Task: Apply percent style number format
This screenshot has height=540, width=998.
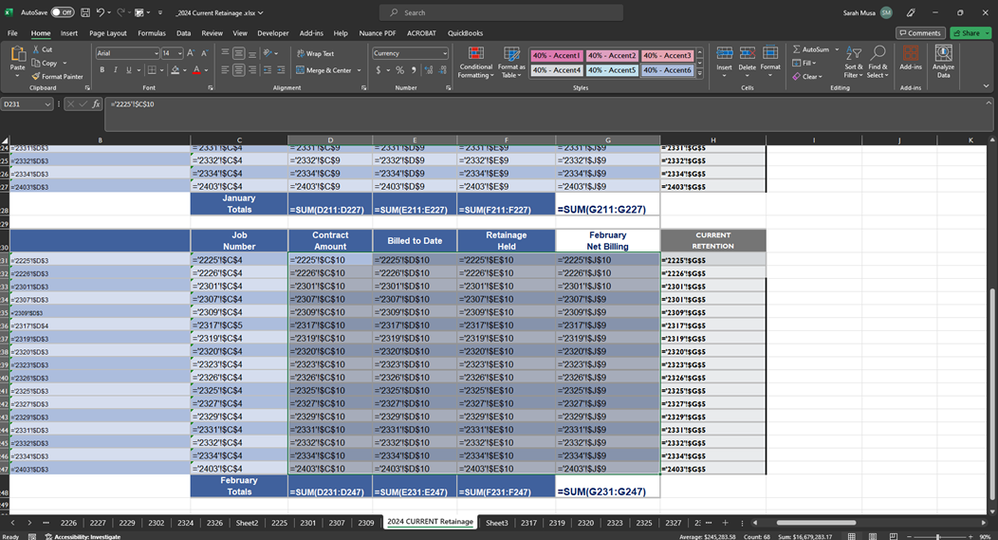Action: (399, 70)
